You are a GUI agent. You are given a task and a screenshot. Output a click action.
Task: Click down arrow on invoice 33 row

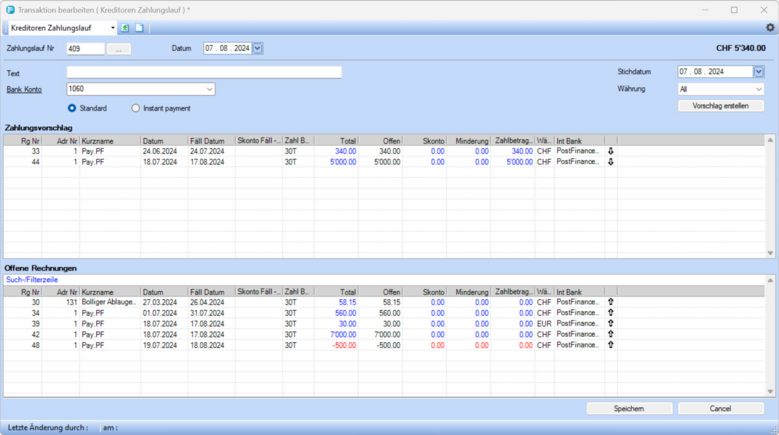coord(611,151)
